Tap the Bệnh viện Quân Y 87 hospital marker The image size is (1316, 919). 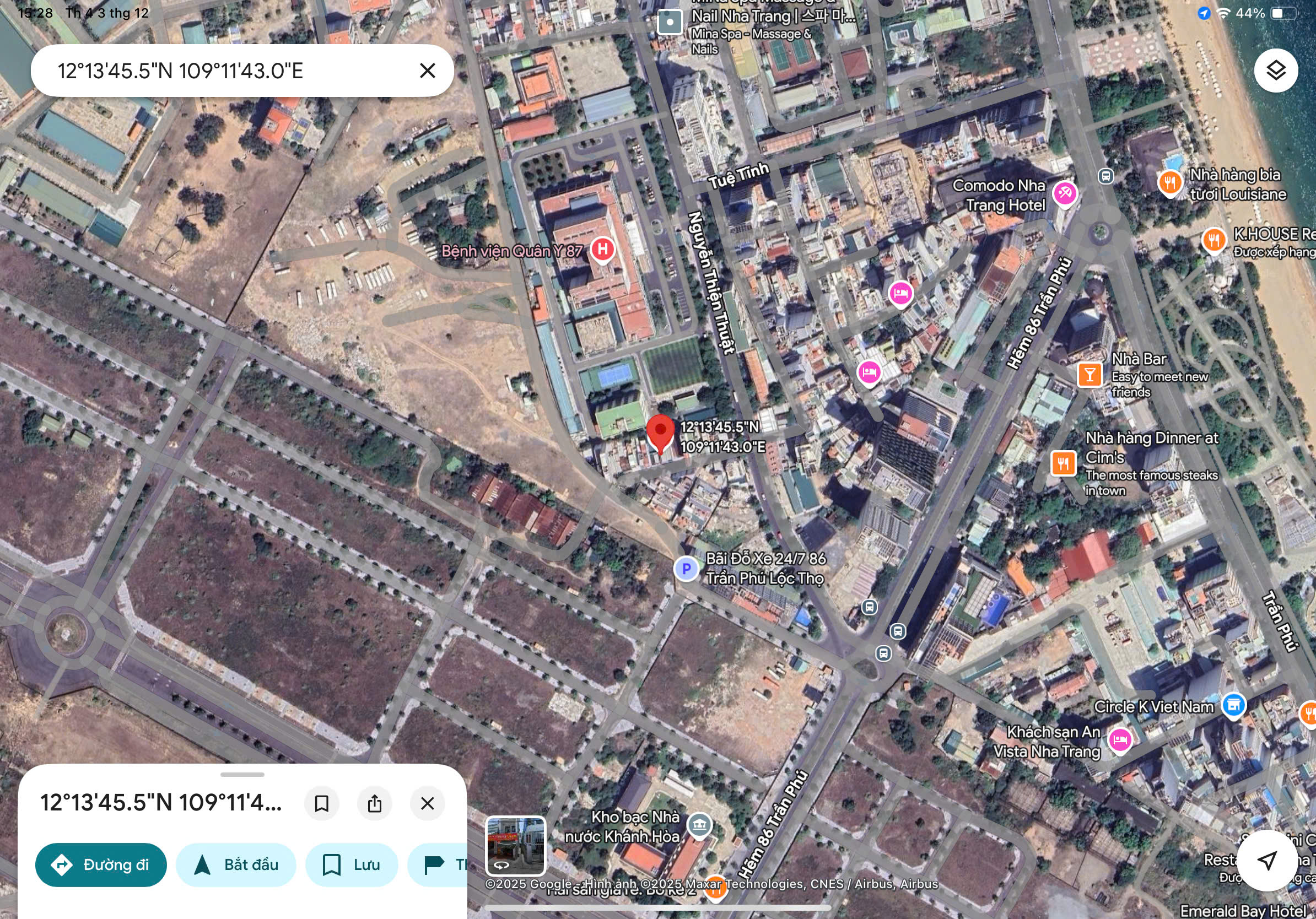pyautogui.click(x=602, y=250)
